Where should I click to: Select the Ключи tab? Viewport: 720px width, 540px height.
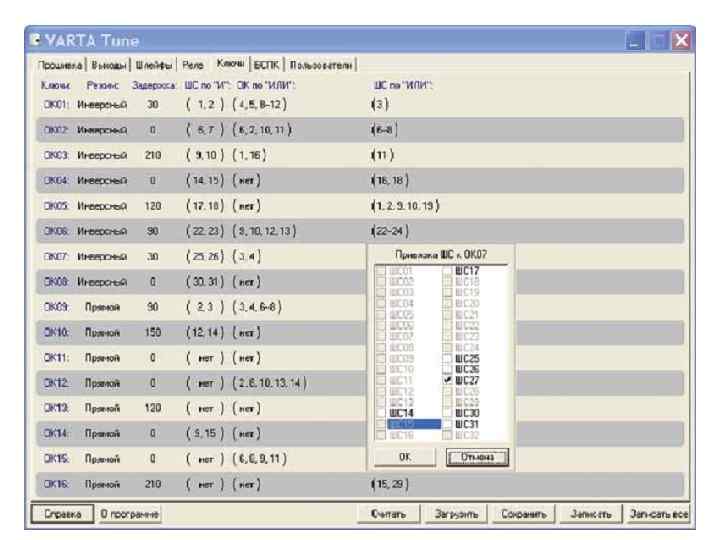[231, 63]
